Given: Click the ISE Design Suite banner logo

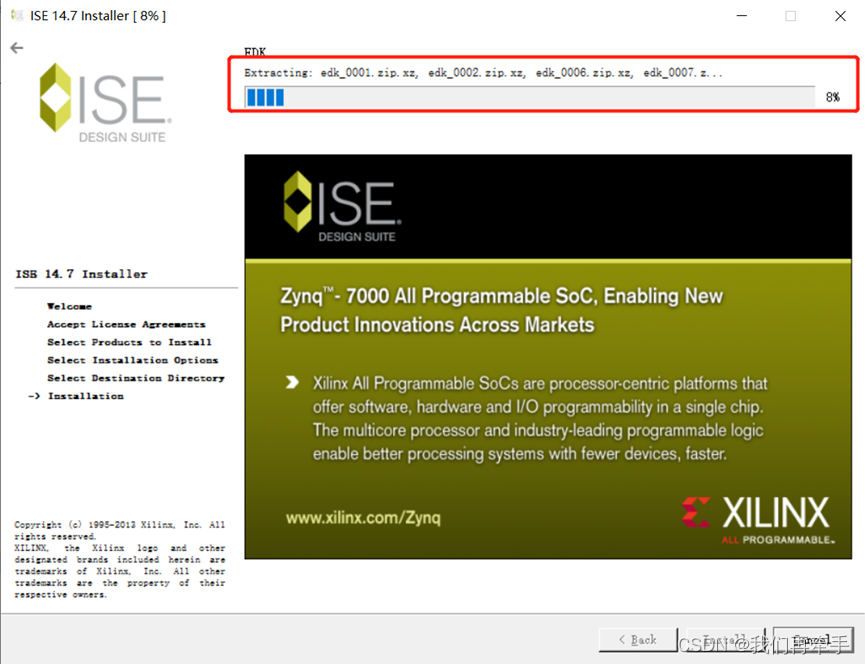Looking at the screenshot, I should (x=343, y=206).
